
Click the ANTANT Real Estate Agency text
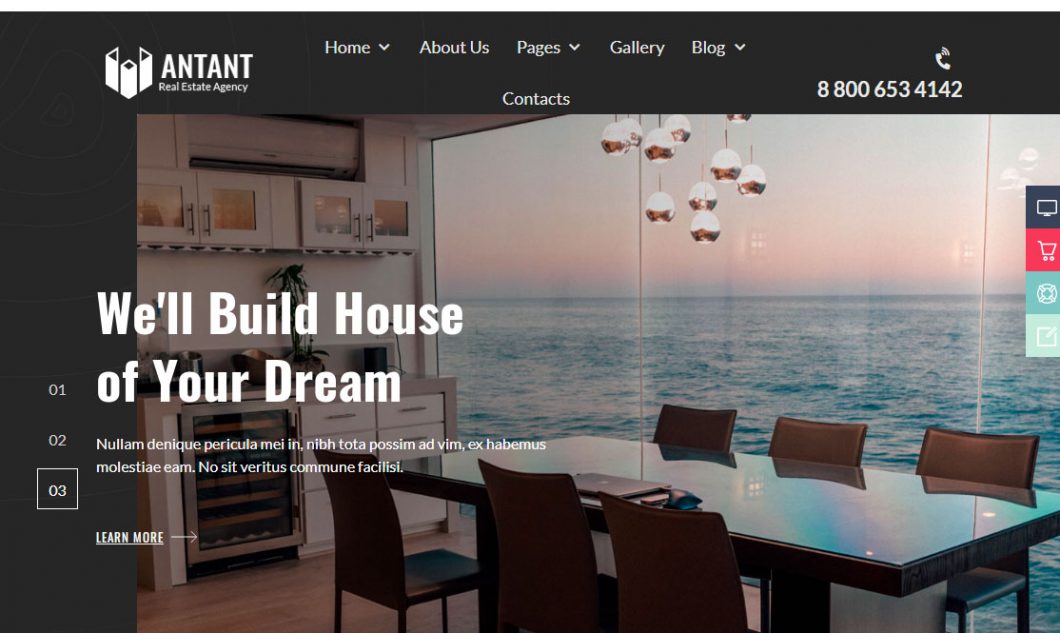click(206, 72)
